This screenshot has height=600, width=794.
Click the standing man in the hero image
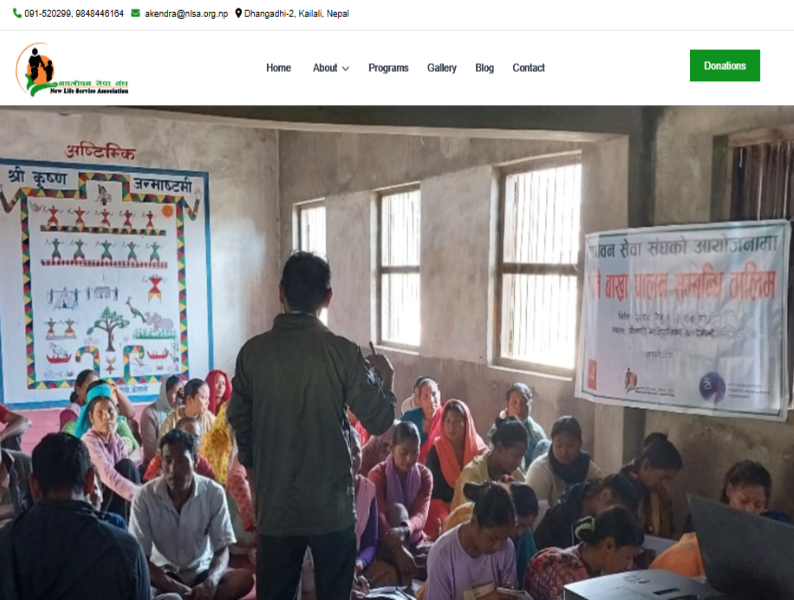(310, 425)
